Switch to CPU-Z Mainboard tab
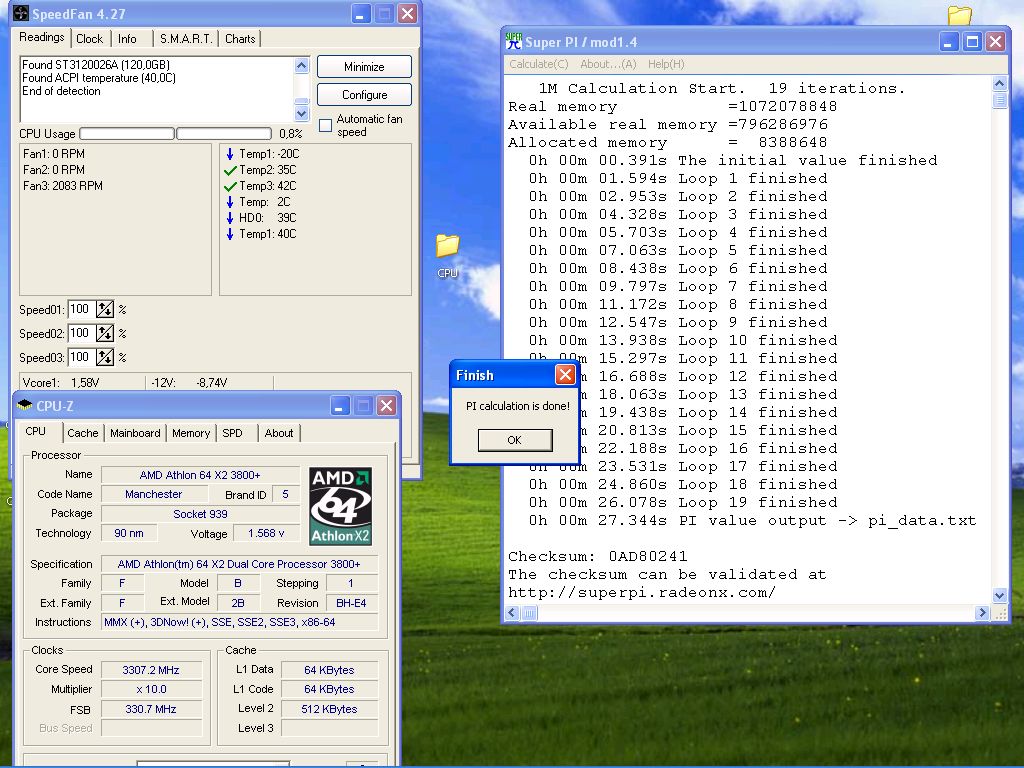 (135, 433)
